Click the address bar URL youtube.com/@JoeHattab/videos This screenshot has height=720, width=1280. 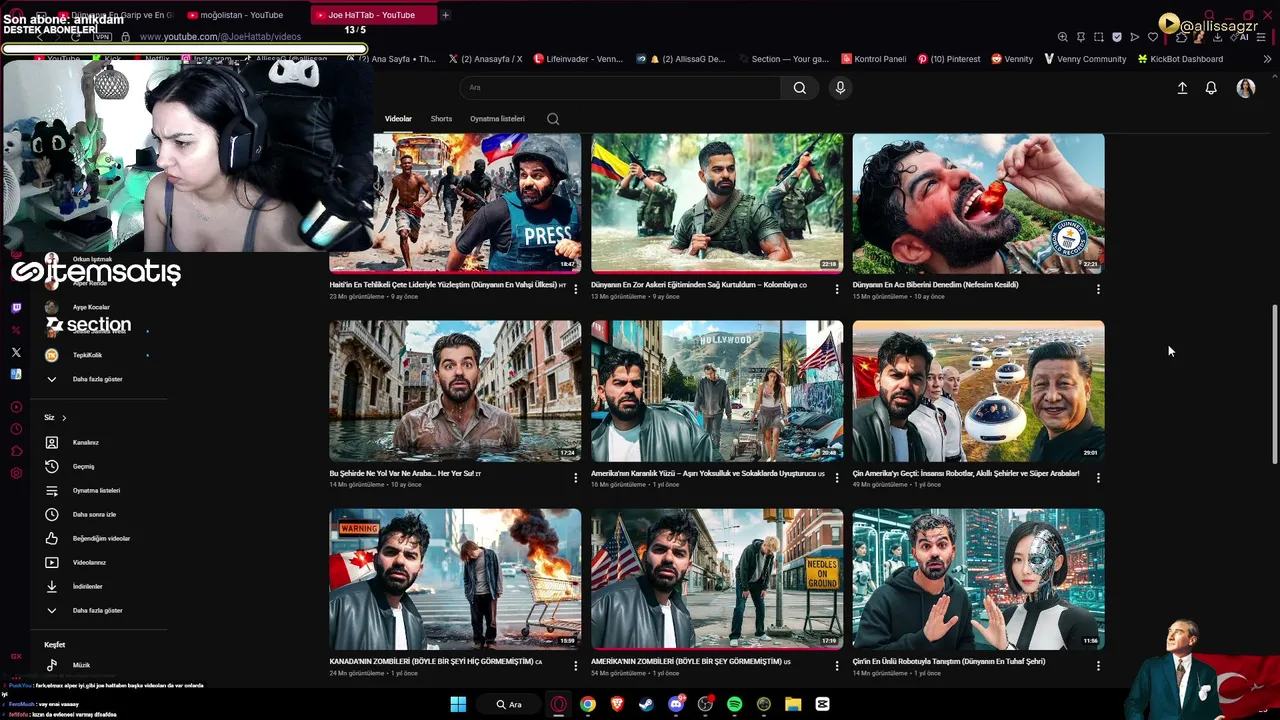tap(220, 37)
